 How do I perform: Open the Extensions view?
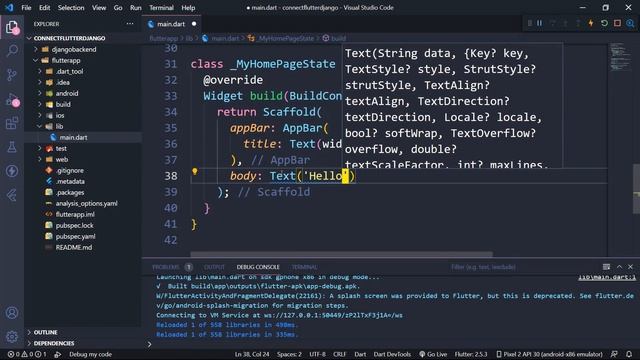(x=12, y=123)
